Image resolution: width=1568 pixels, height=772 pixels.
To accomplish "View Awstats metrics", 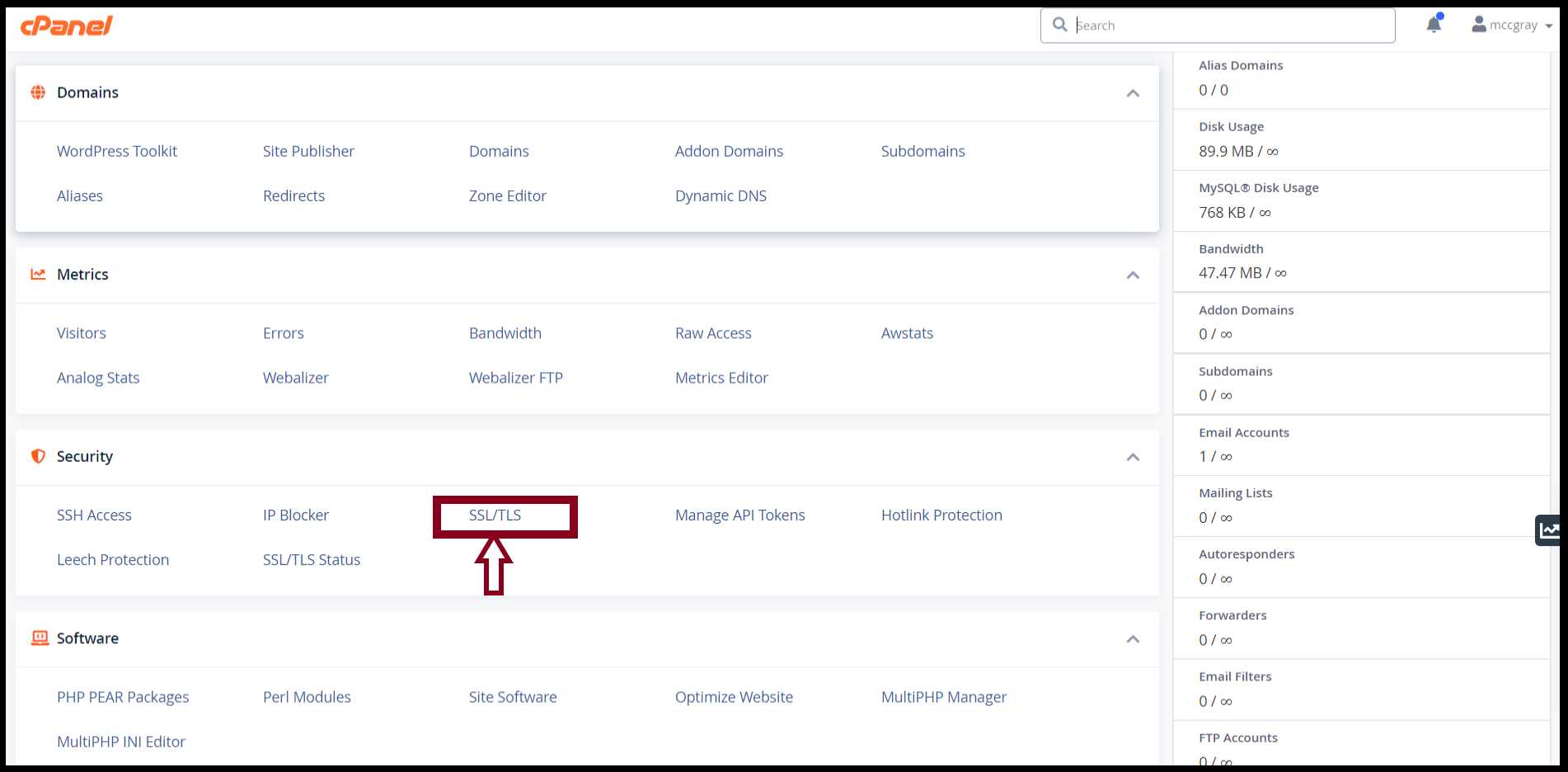I will click(x=907, y=332).
